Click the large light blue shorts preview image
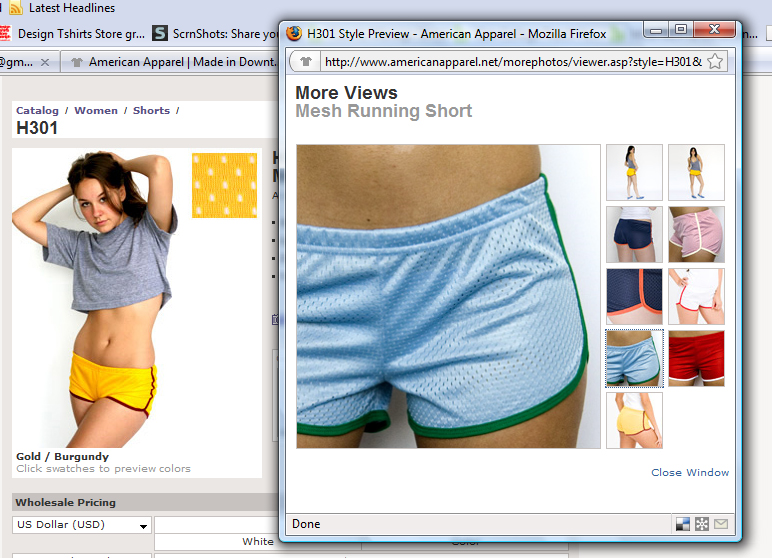The image size is (772, 558). coord(448,296)
